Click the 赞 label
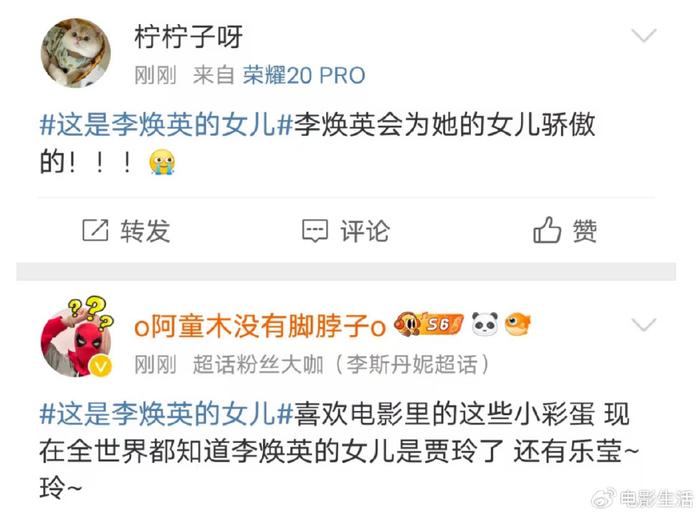This screenshot has width=700, height=515. 585,231
